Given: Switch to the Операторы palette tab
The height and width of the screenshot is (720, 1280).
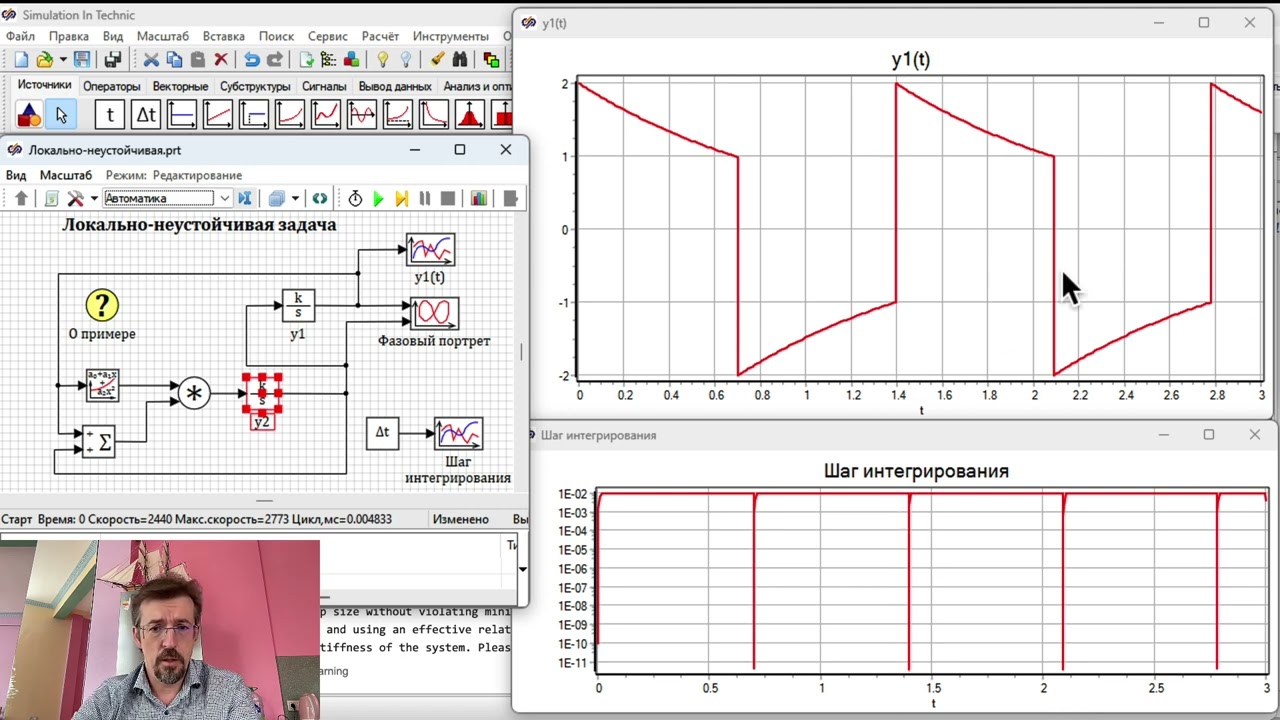Looking at the screenshot, I should 112,86.
